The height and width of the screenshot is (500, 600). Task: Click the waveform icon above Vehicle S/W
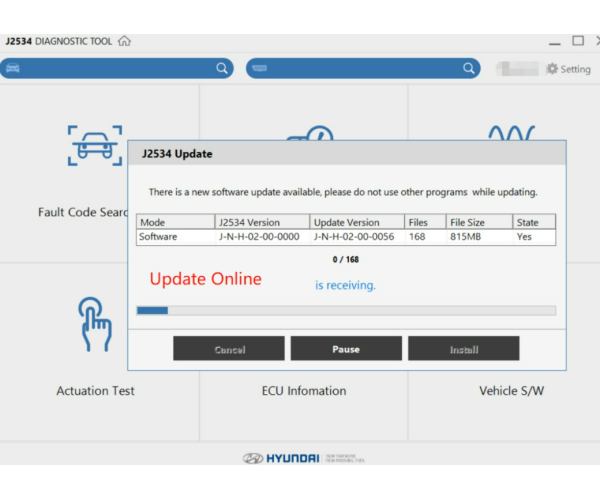coord(511,132)
